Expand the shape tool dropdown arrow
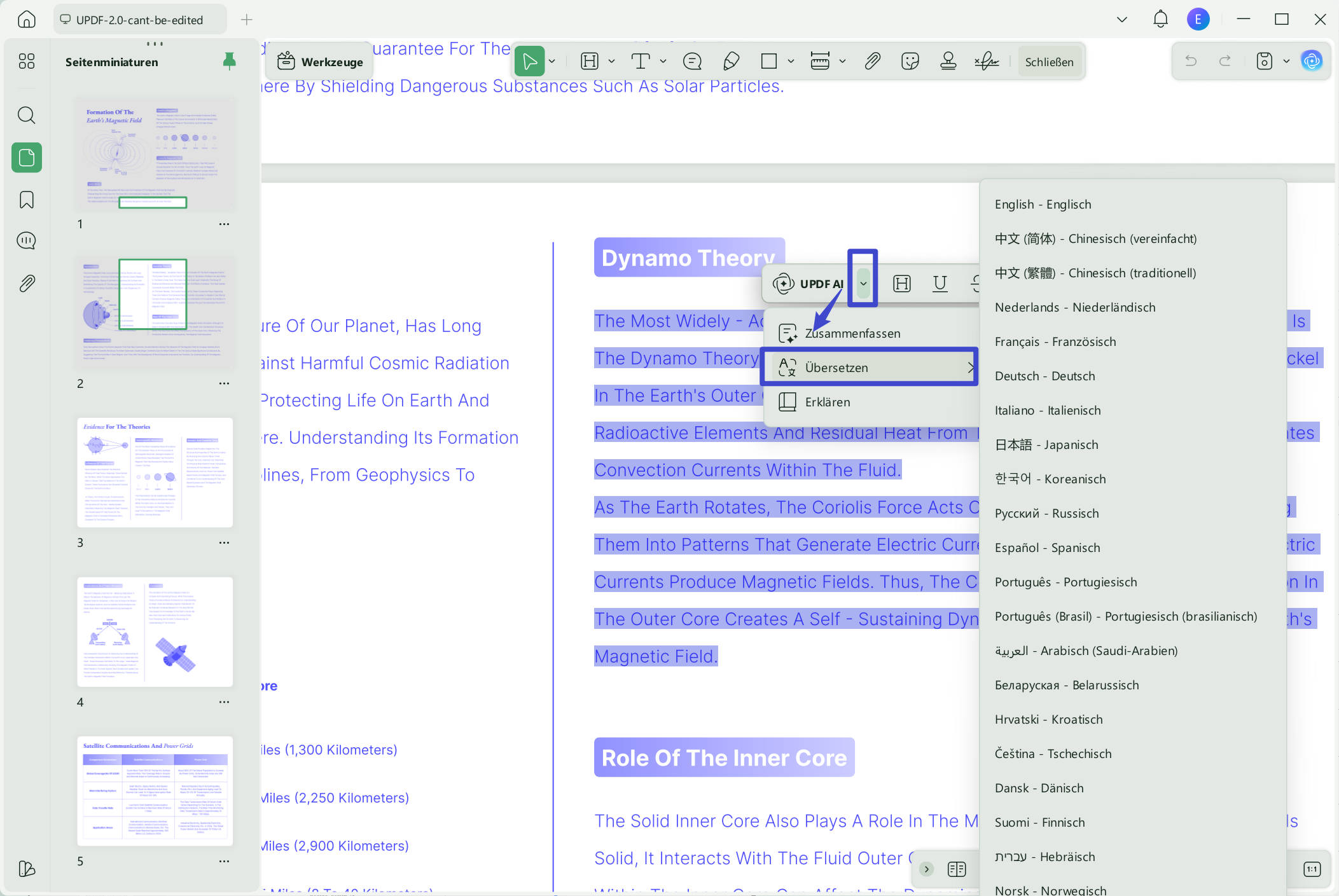The height and width of the screenshot is (896, 1339). pyautogui.click(x=791, y=62)
